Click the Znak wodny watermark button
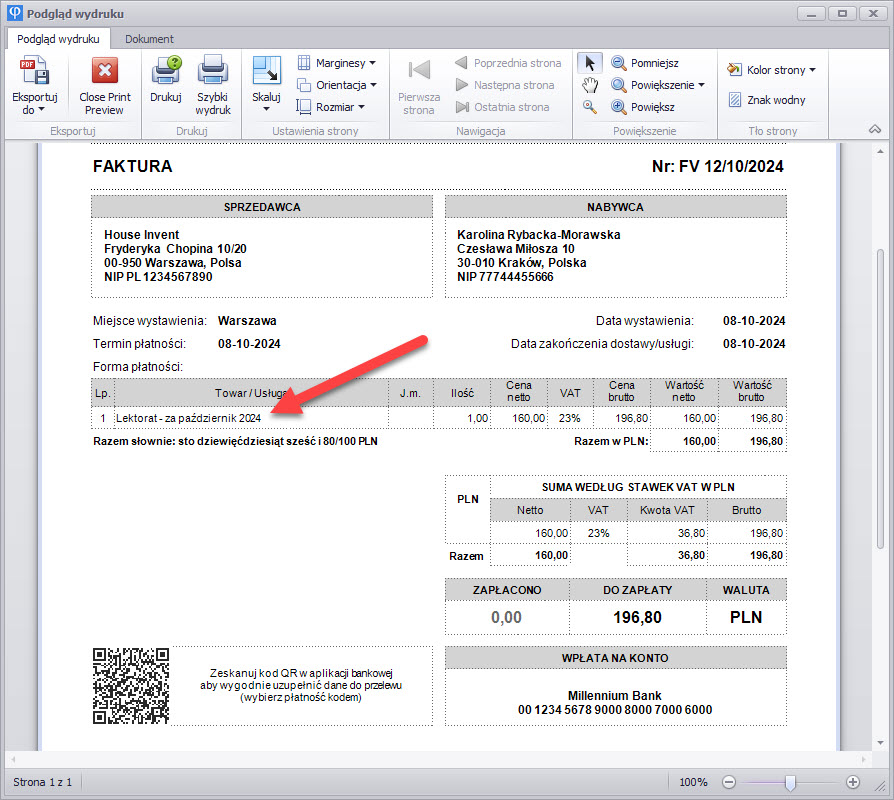This screenshot has height=800, width=894. pyautogui.click(x=766, y=100)
